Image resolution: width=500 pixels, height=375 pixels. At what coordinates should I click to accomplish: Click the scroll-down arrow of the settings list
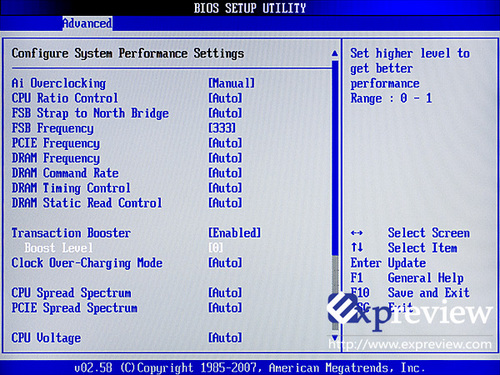pyautogui.click(x=335, y=338)
